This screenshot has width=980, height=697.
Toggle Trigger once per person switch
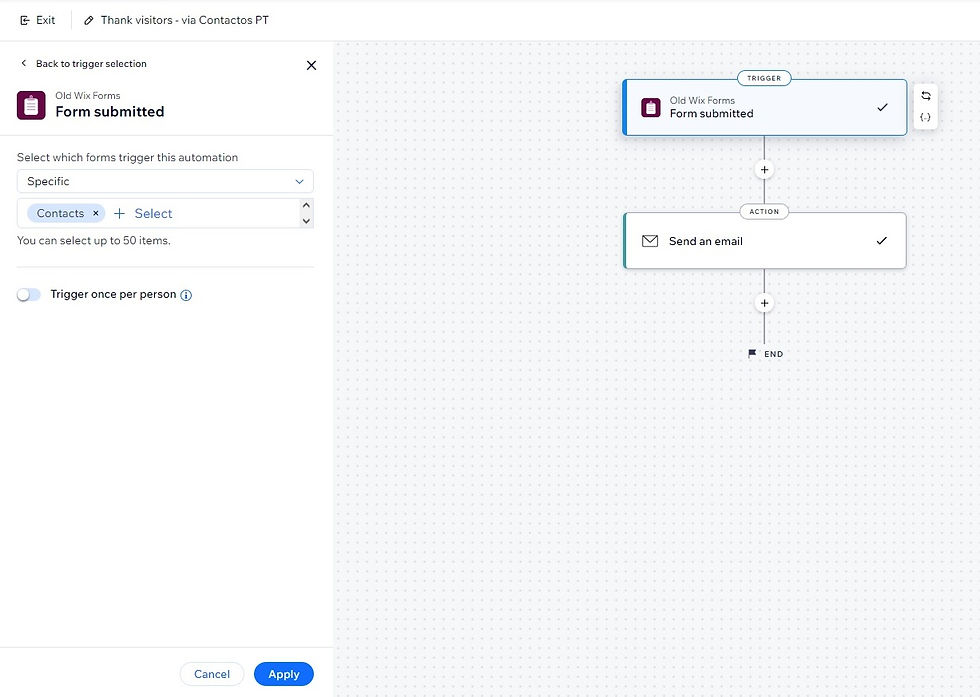pyautogui.click(x=29, y=295)
